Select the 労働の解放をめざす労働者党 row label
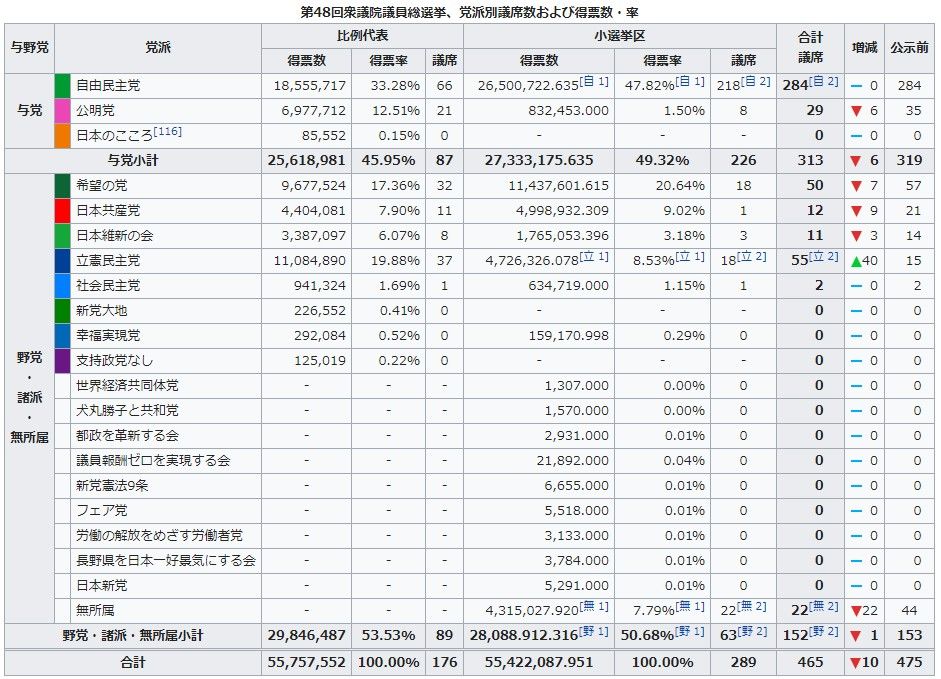The width and height of the screenshot is (941, 679). pyautogui.click(x=158, y=536)
